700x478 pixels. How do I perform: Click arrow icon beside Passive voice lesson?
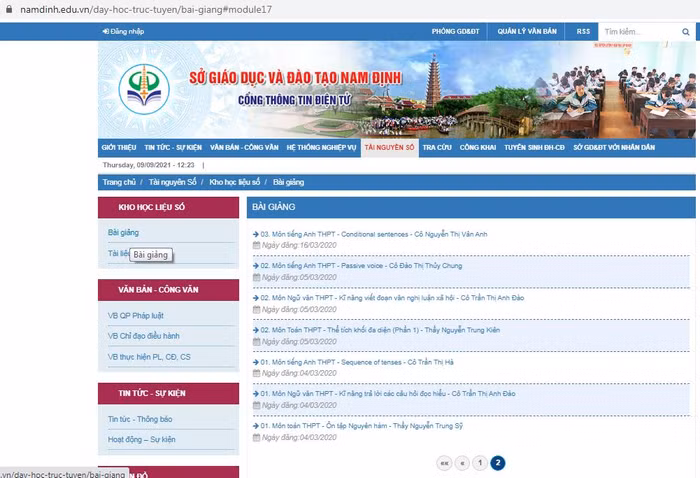[x=256, y=267]
